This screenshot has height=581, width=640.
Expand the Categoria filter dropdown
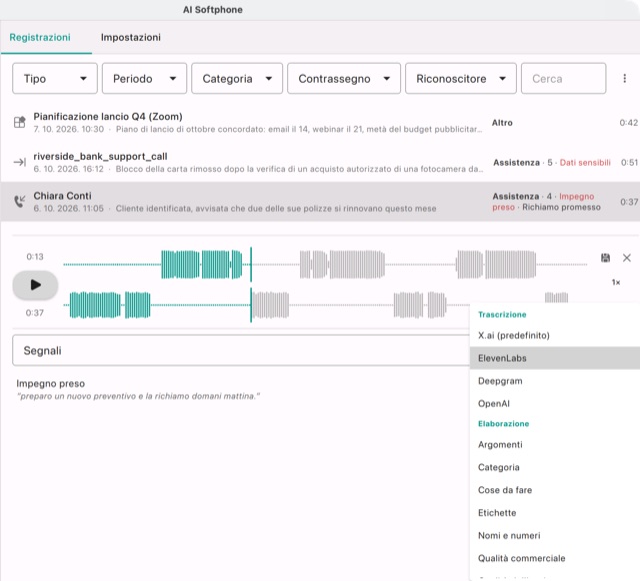(237, 78)
